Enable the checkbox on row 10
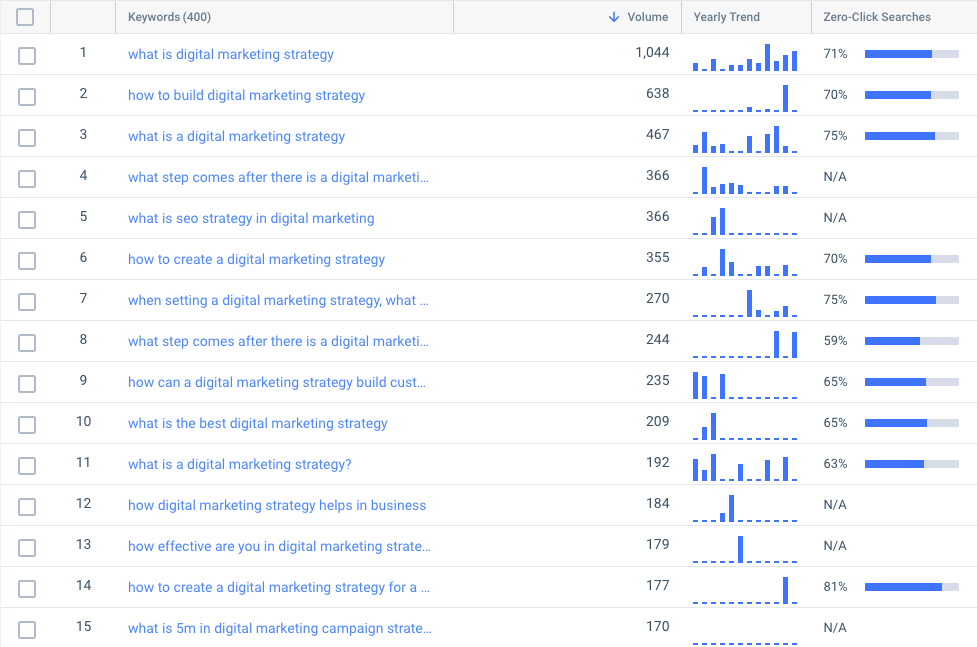The width and height of the screenshot is (977, 647). point(26,424)
